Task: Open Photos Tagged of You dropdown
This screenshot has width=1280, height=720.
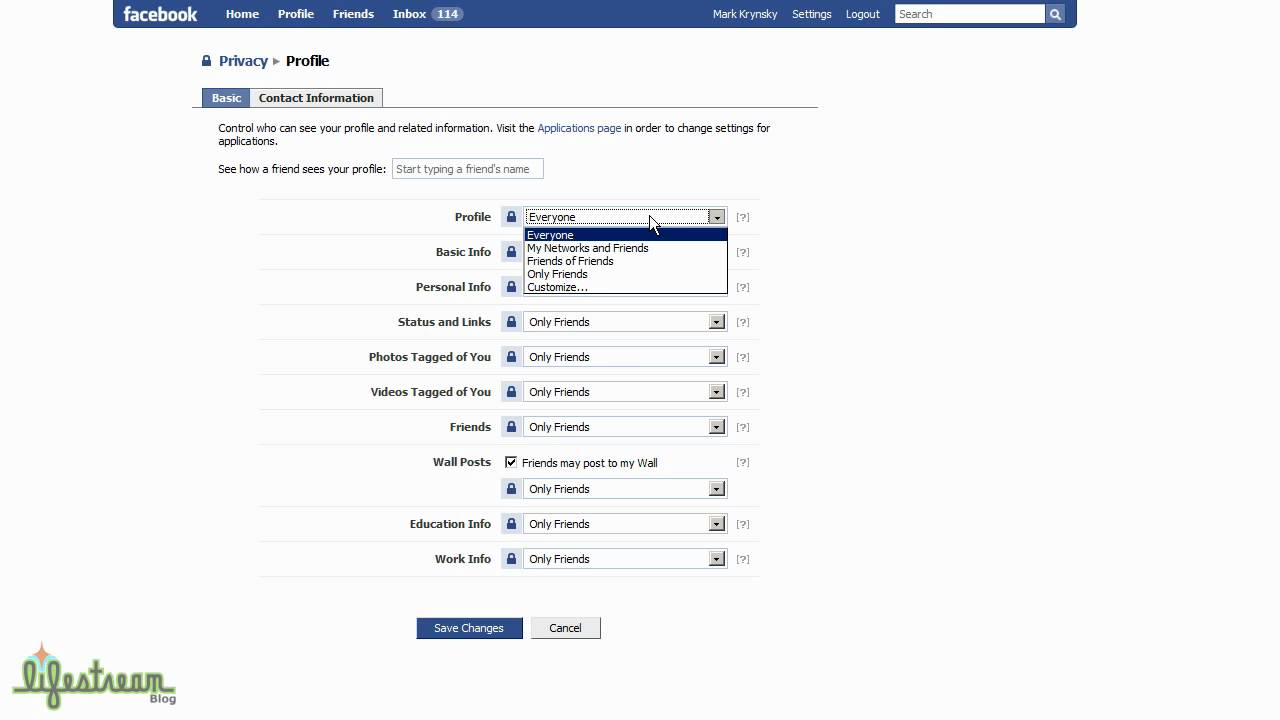Action: point(625,357)
